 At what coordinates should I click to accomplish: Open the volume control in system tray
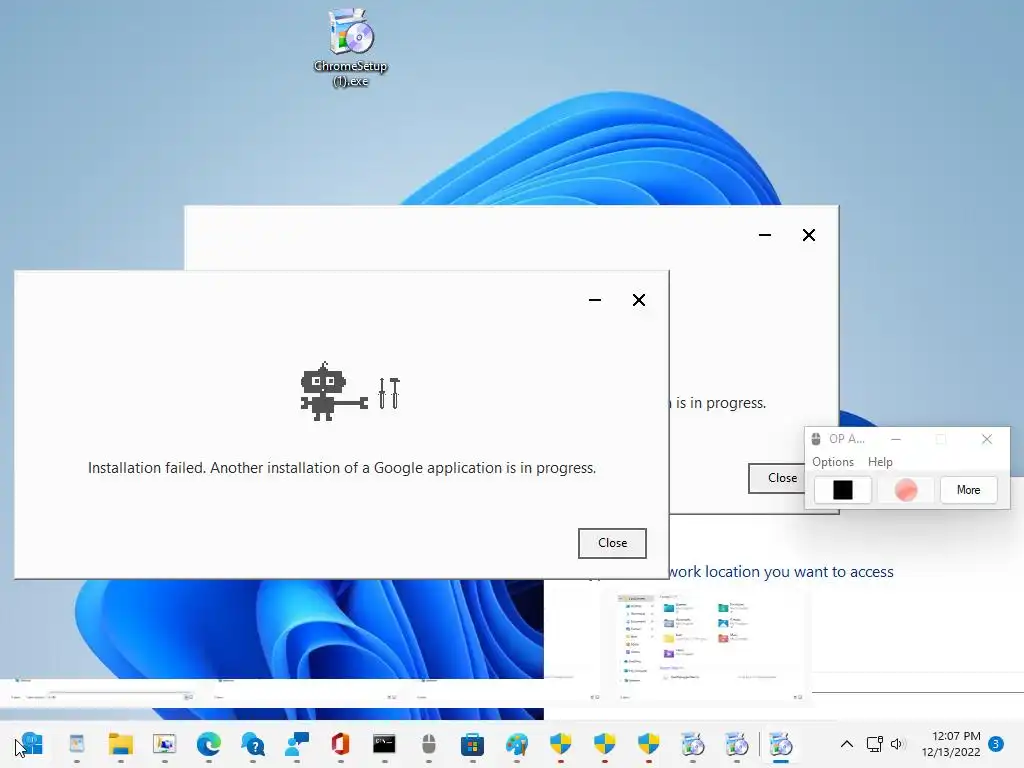pos(898,744)
